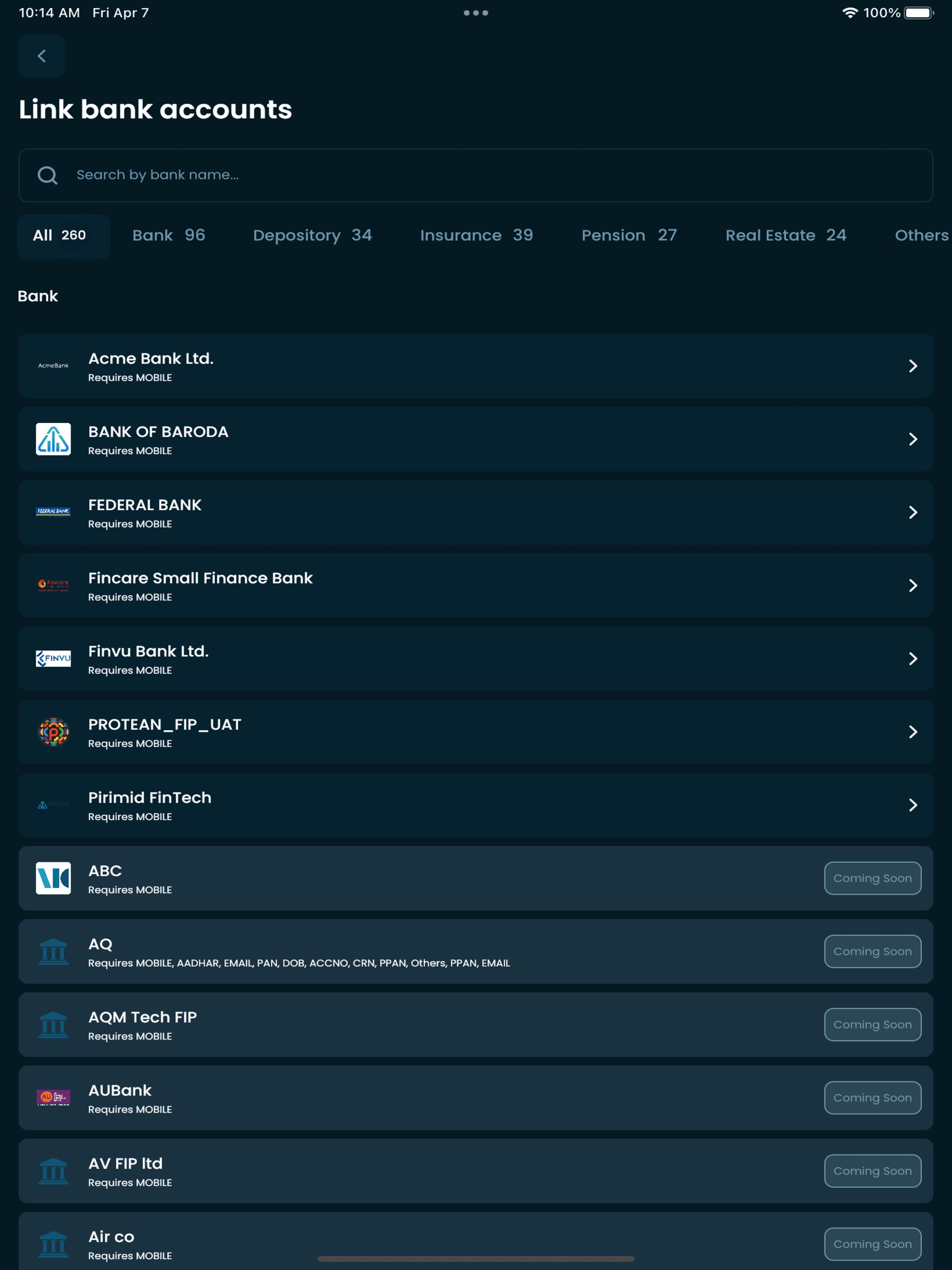952x1270 pixels.
Task: Tap the AQM Tech FIP building icon
Action: pyautogui.click(x=53, y=1025)
